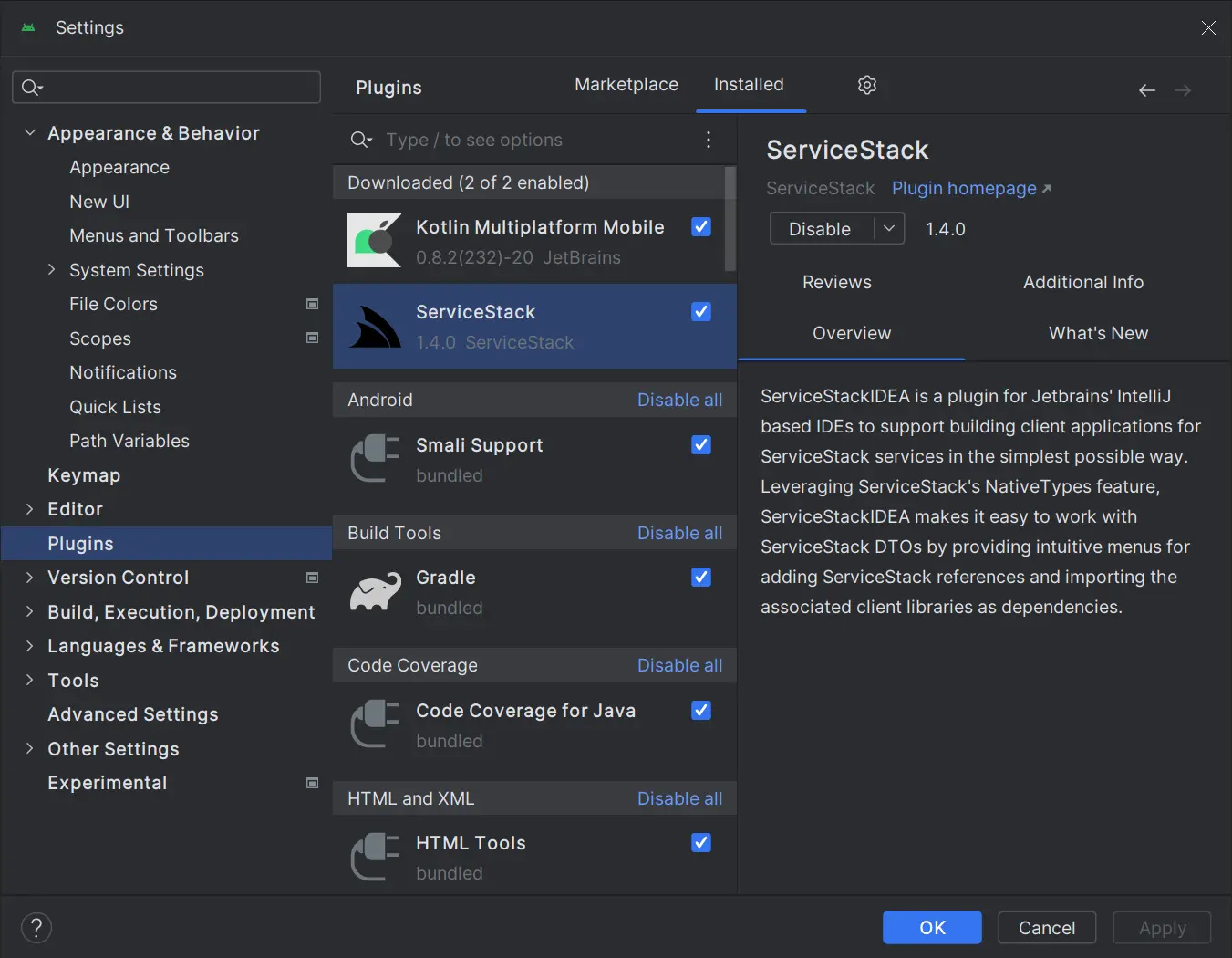Expand the System Settings node
1232x958 pixels.
[x=52, y=269]
